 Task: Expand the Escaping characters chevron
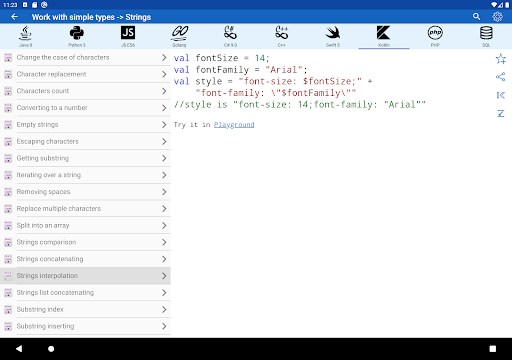click(x=164, y=141)
